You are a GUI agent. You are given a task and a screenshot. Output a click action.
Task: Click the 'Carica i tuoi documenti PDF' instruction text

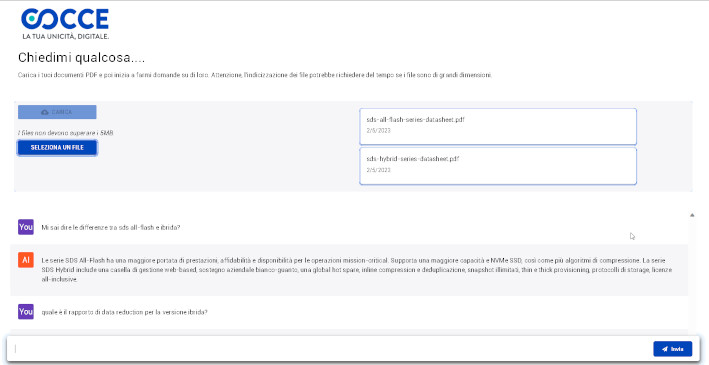coord(255,75)
